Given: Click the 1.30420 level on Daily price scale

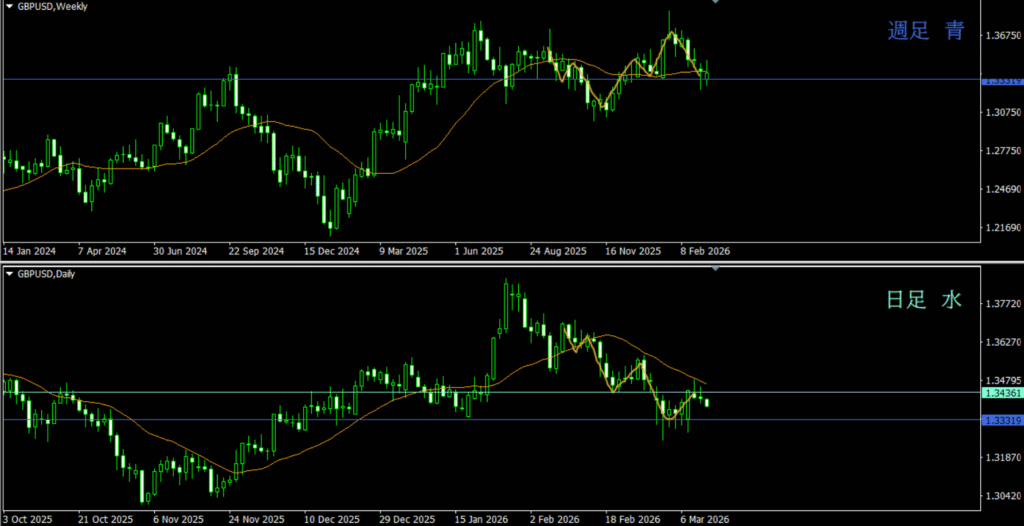Looking at the screenshot, I should click(1002, 496).
